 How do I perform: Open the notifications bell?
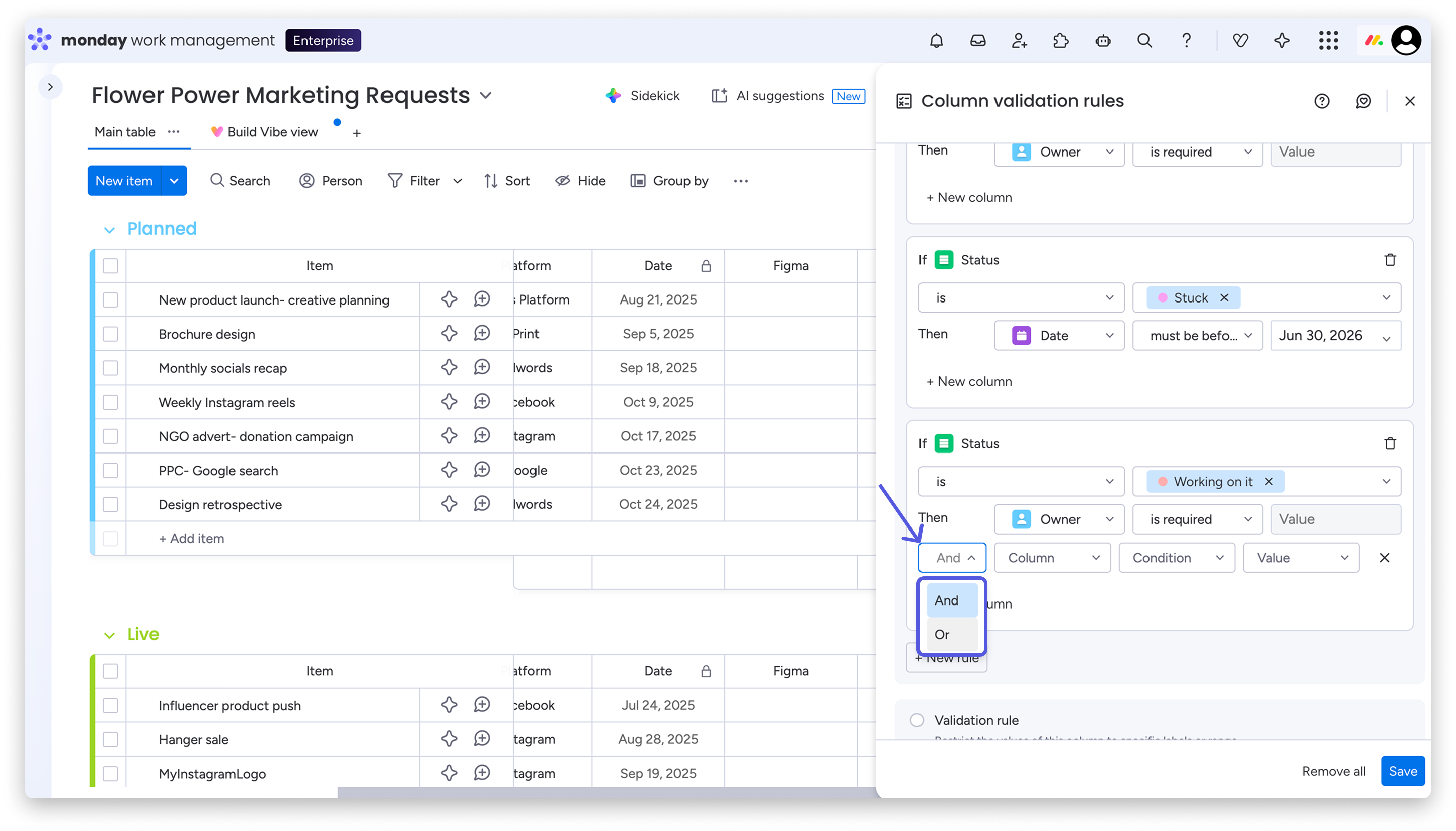pyautogui.click(x=936, y=41)
